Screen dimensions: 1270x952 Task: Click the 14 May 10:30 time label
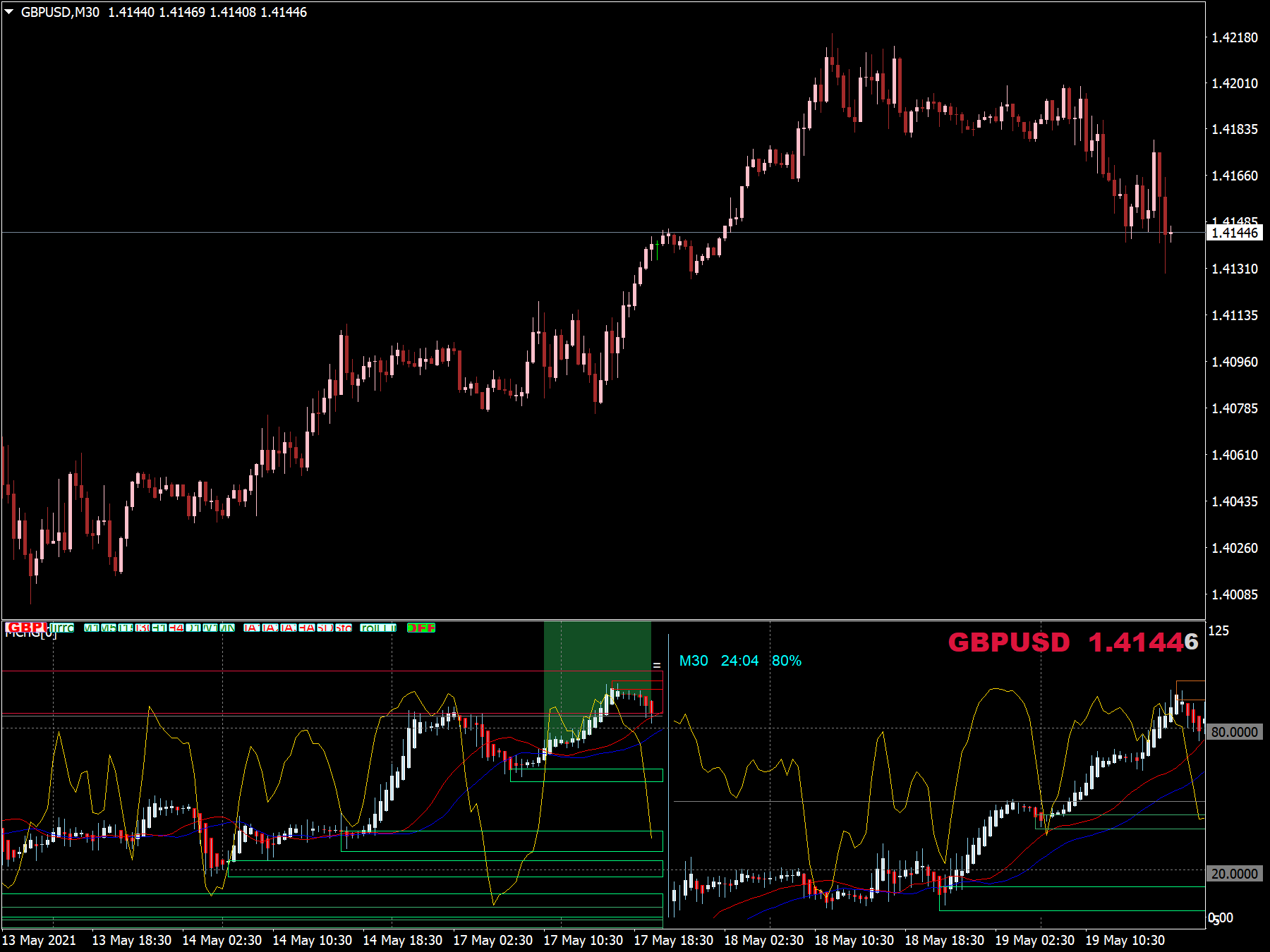pos(313,940)
